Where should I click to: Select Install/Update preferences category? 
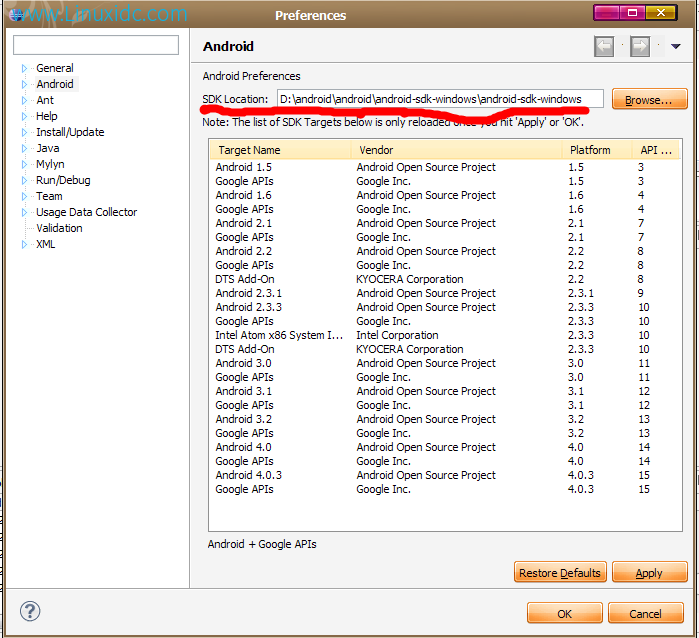pyautogui.click(x=70, y=132)
